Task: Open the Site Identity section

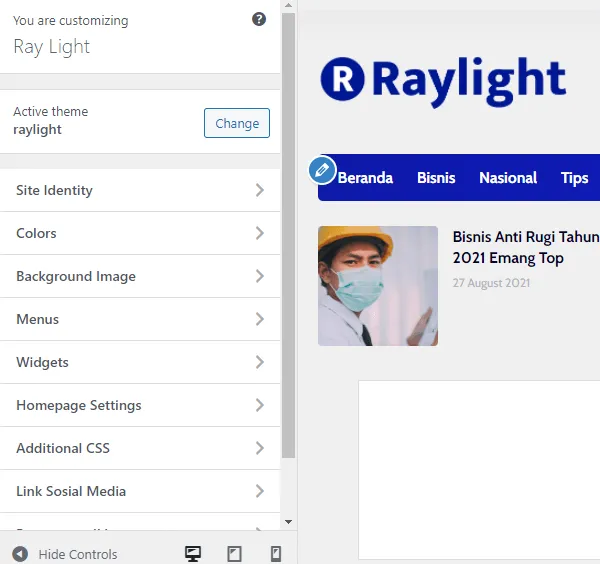Action: 140,190
